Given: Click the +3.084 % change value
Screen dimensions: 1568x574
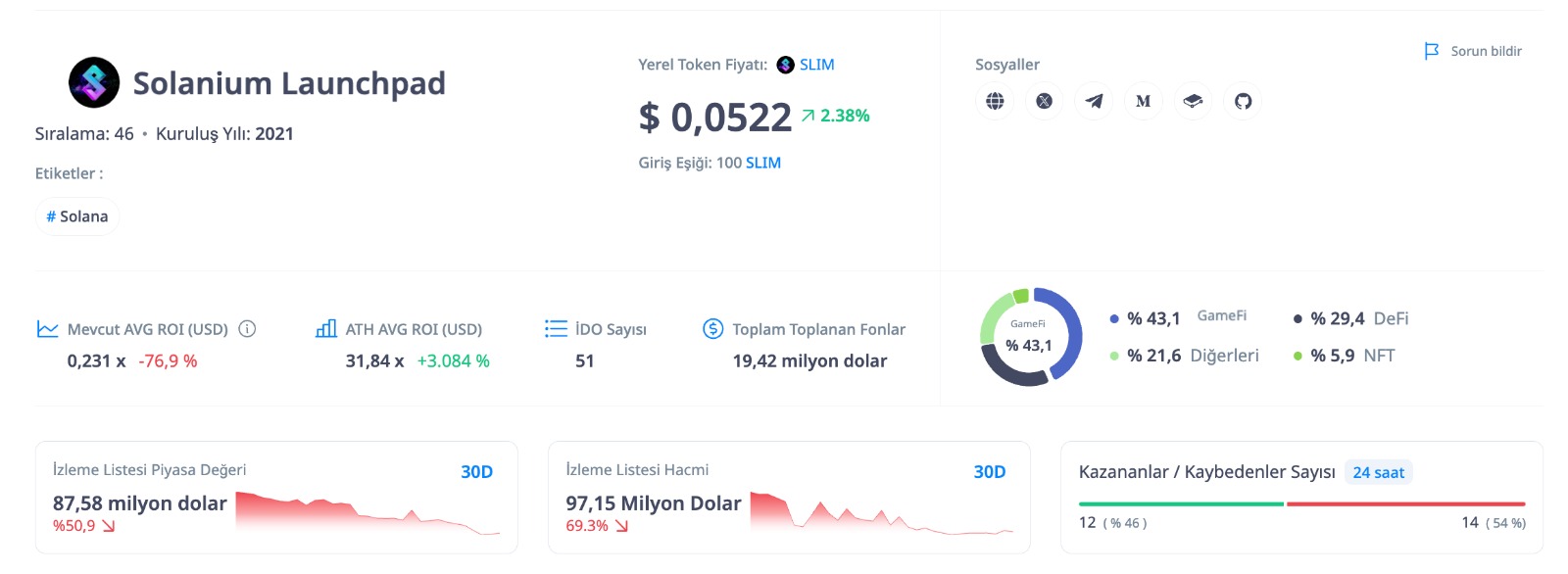Looking at the screenshot, I should (x=454, y=361).
